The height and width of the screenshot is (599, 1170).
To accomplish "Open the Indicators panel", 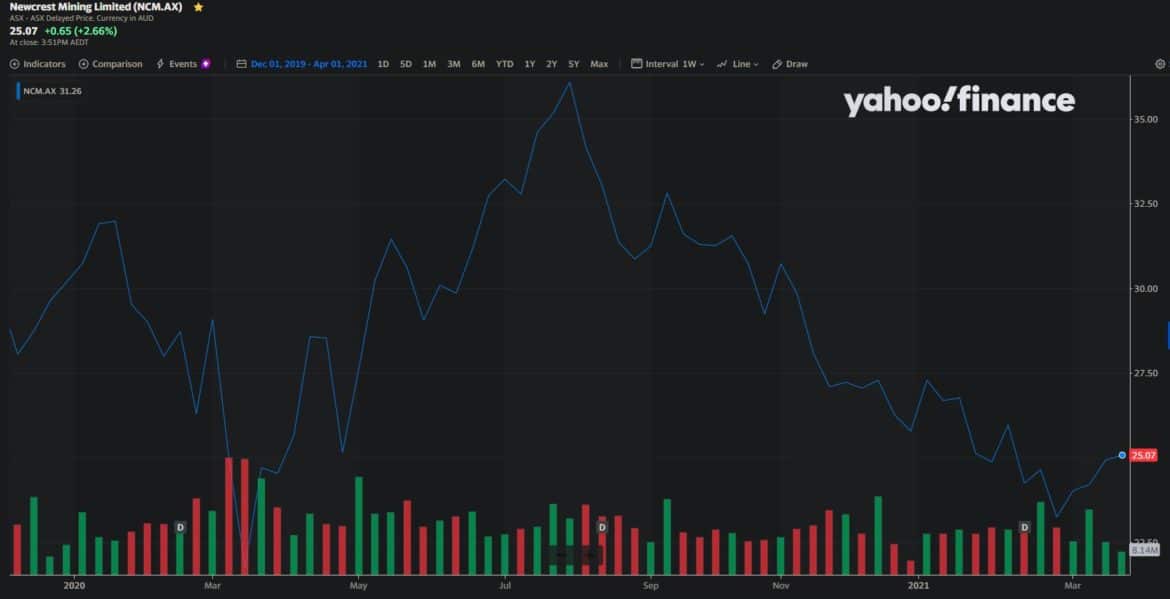I will coord(38,63).
